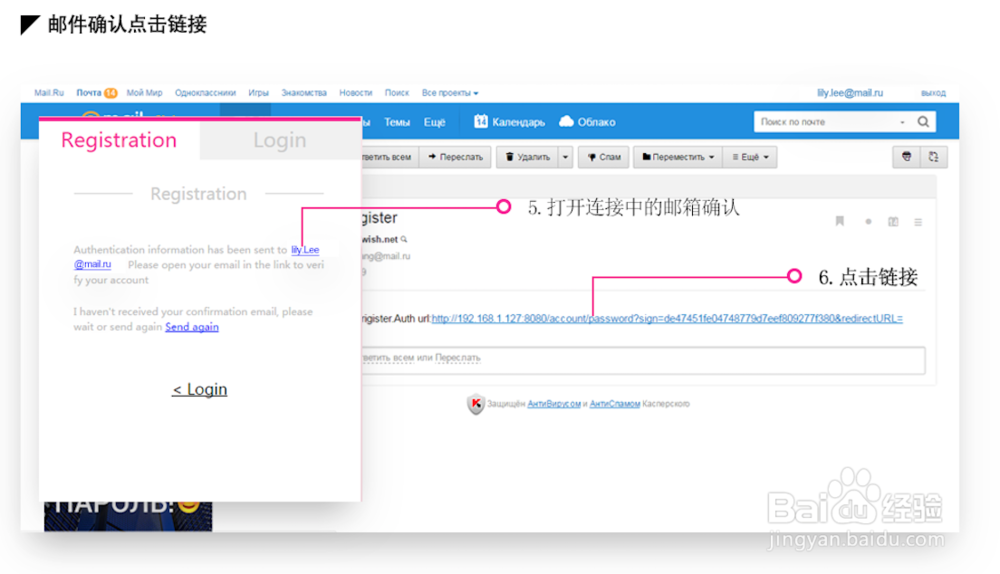Open Поиск in top navigation
Screen dimensions: 1000x574
[397, 93]
